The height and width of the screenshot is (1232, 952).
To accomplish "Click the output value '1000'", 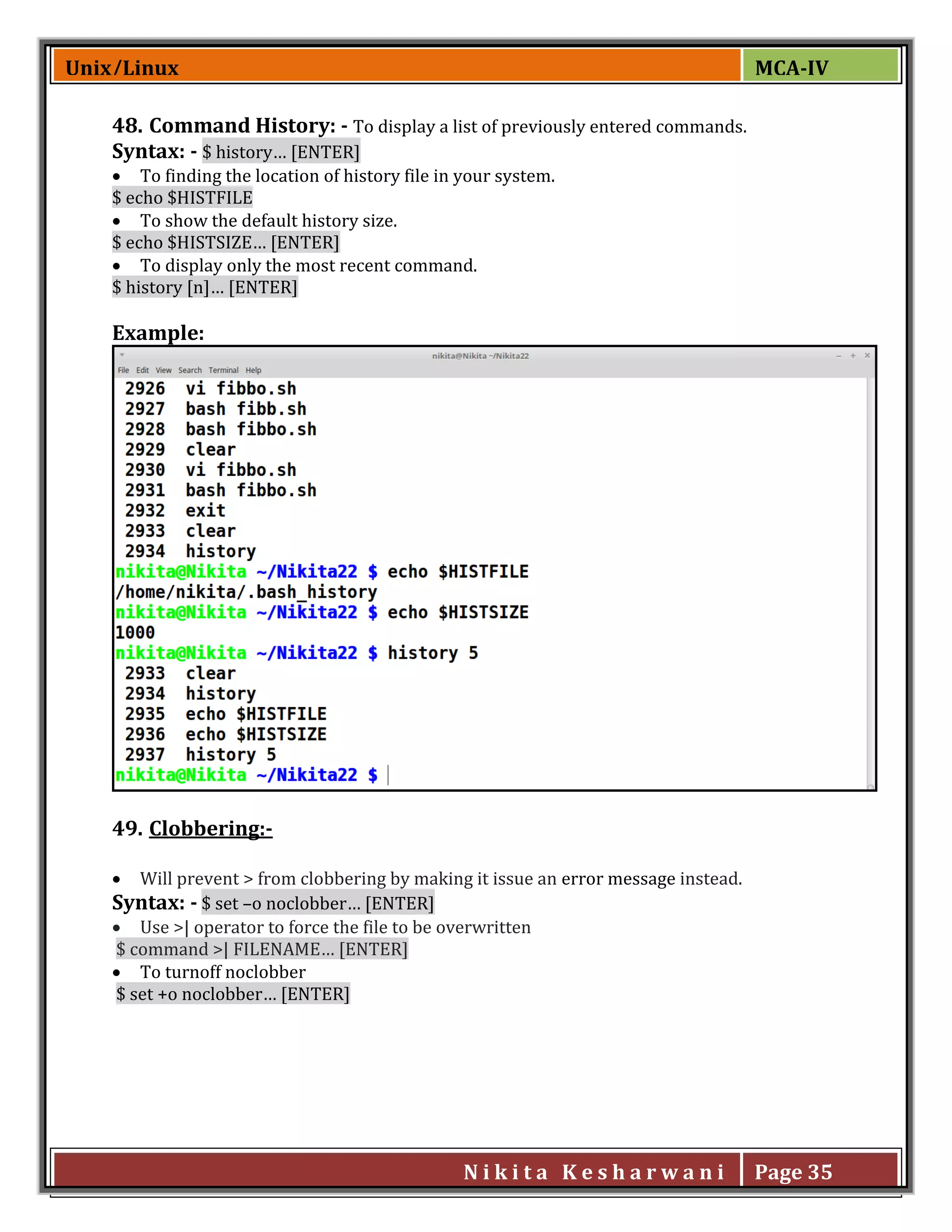I will pyautogui.click(x=135, y=632).
